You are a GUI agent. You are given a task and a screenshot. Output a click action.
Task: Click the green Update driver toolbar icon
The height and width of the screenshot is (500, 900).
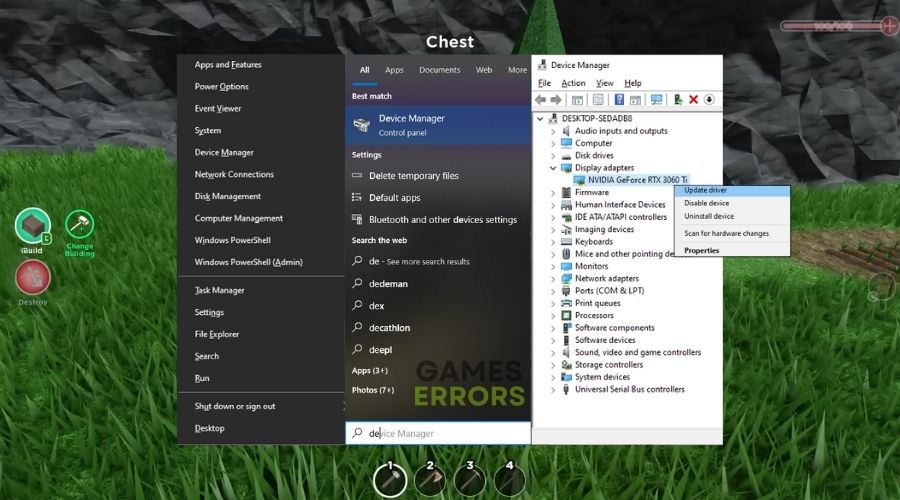pos(677,99)
